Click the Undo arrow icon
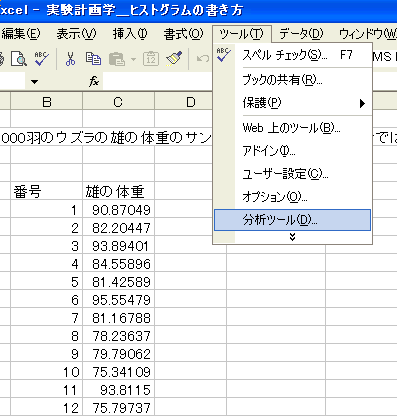397x416 pixels. 202,59
